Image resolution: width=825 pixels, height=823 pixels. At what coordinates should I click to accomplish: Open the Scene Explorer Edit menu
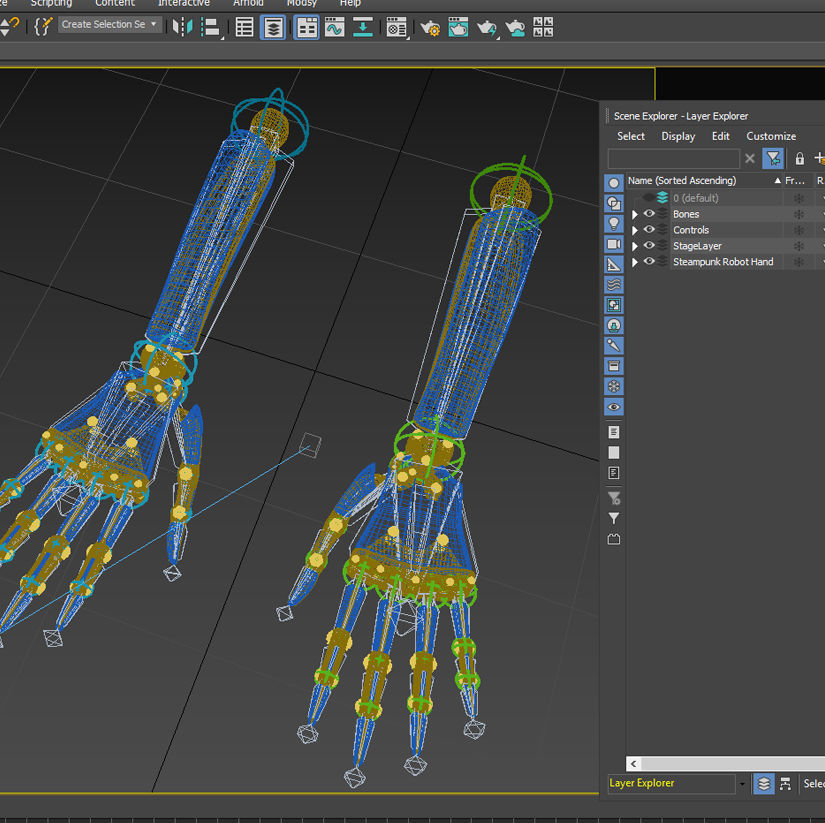[720, 136]
